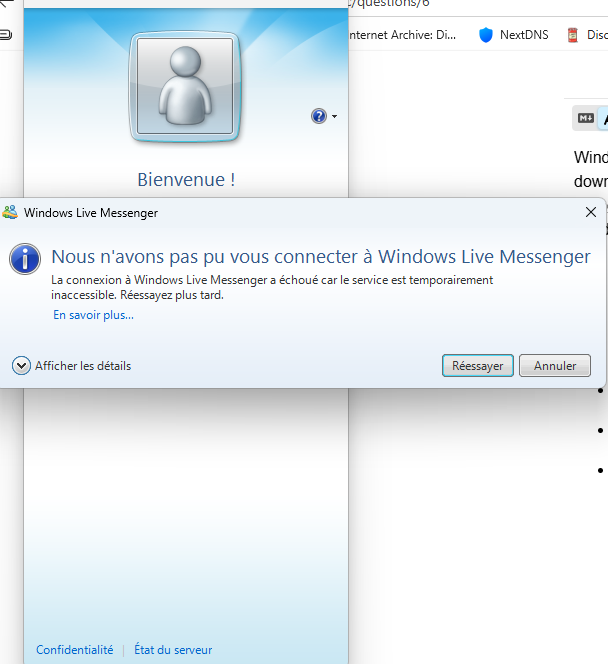608x664 pixels.
Task: Click the blue help question mark icon
Action: [319, 116]
